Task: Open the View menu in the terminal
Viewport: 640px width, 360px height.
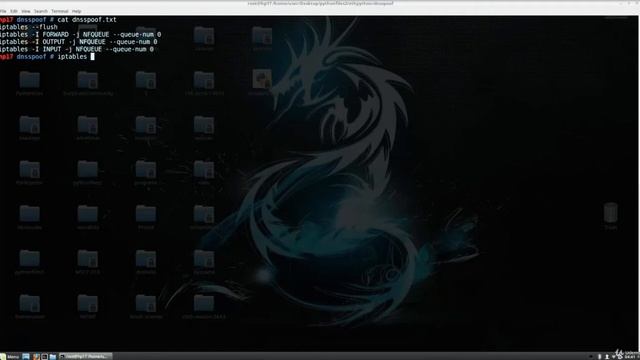Action: click(x=26, y=11)
